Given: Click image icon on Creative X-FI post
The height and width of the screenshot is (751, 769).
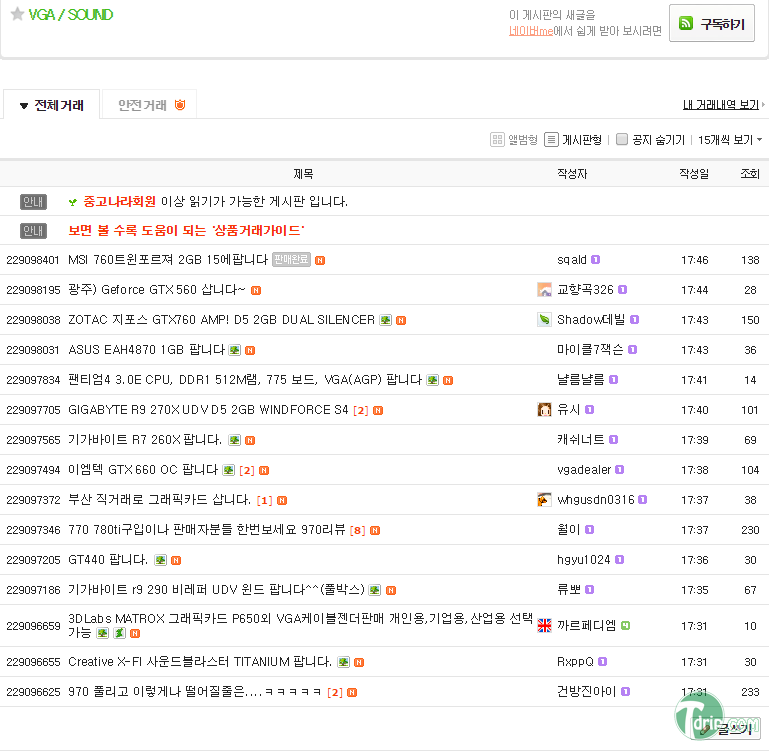Looking at the screenshot, I should tap(344, 662).
